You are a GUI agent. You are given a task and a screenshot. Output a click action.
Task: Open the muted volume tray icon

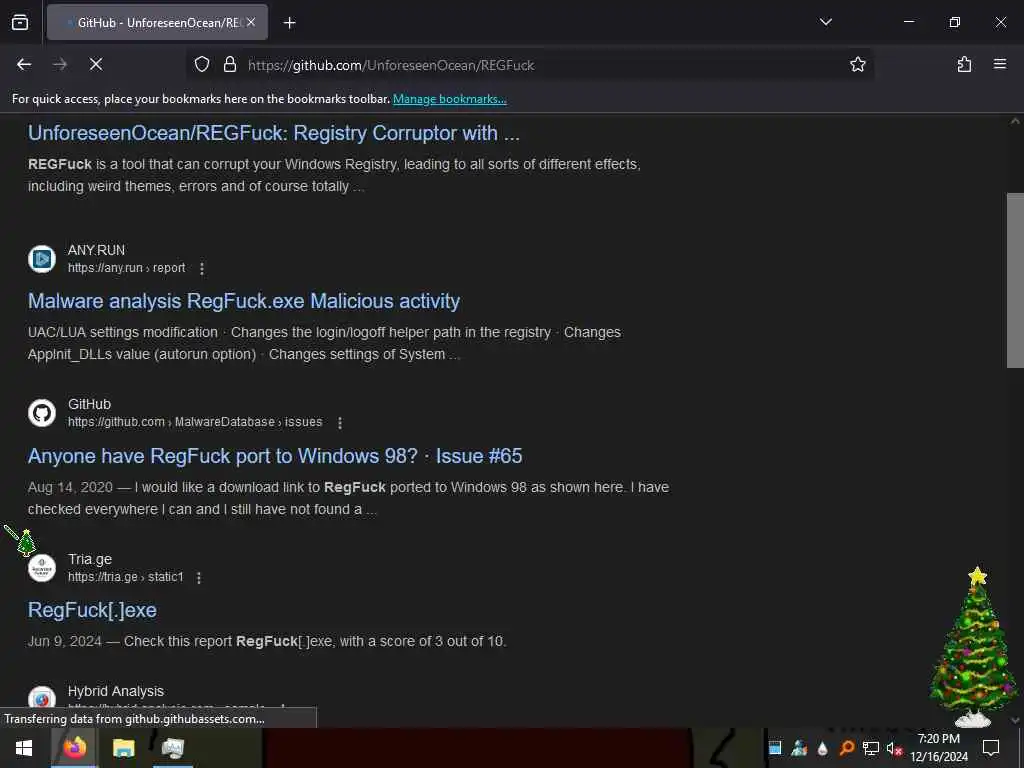(894, 748)
